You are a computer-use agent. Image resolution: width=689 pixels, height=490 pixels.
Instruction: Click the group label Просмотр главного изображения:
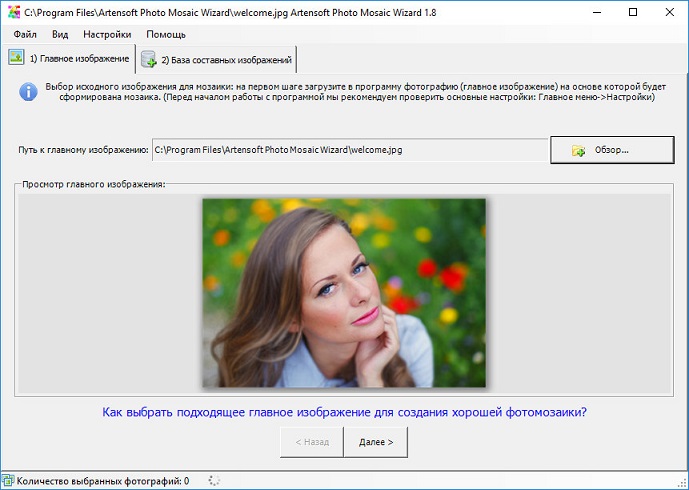(94, 184)
